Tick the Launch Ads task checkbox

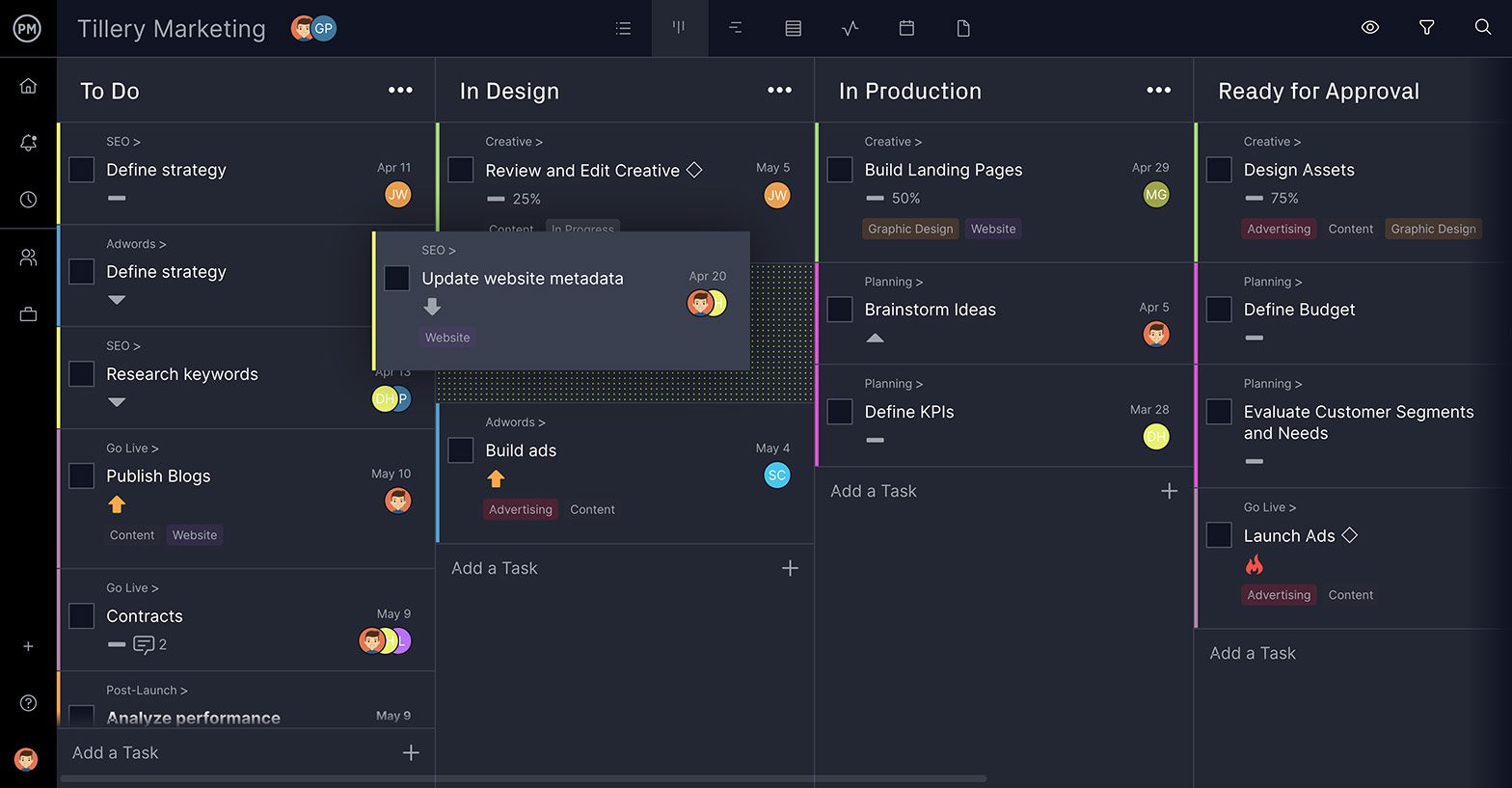click(x=1219, y=535)
